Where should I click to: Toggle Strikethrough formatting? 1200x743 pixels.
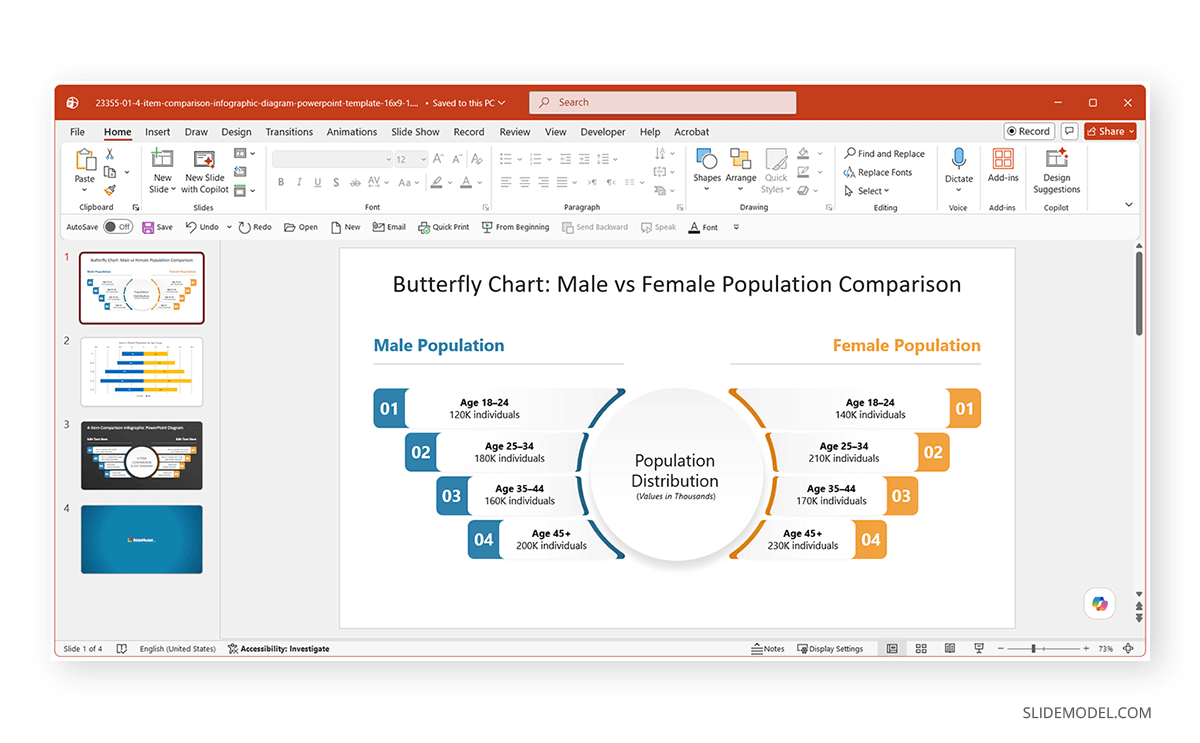(356, 182)
